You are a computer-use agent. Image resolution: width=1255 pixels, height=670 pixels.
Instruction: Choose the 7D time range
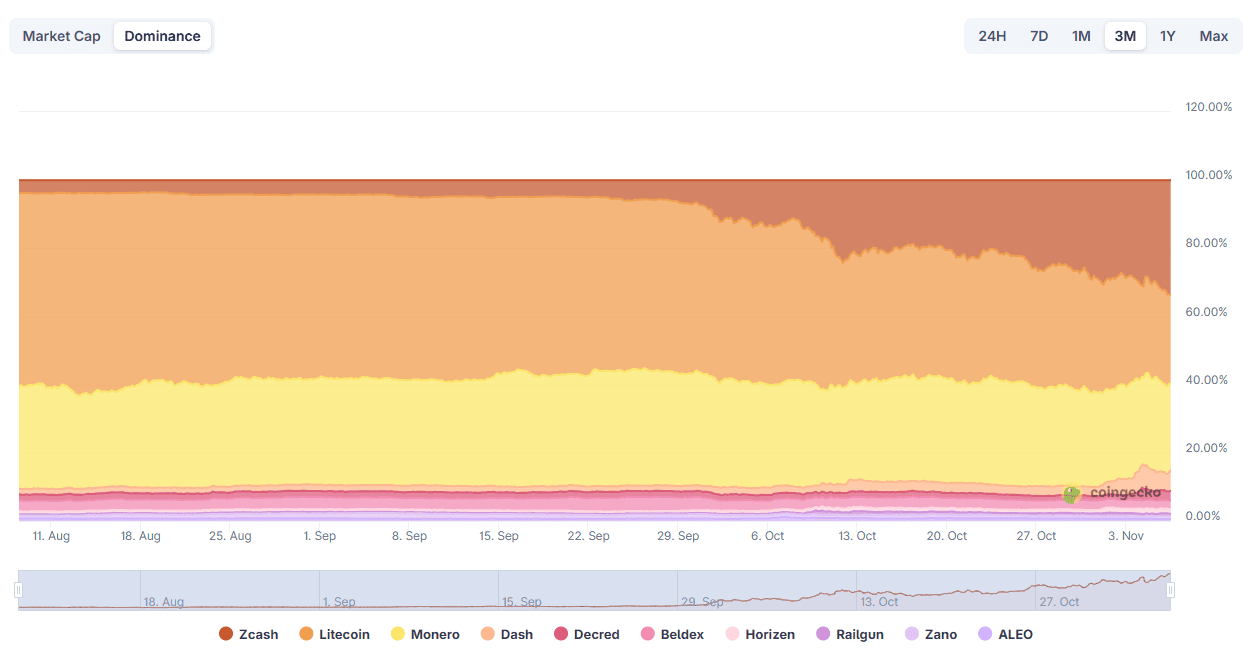click(1039, 36)
